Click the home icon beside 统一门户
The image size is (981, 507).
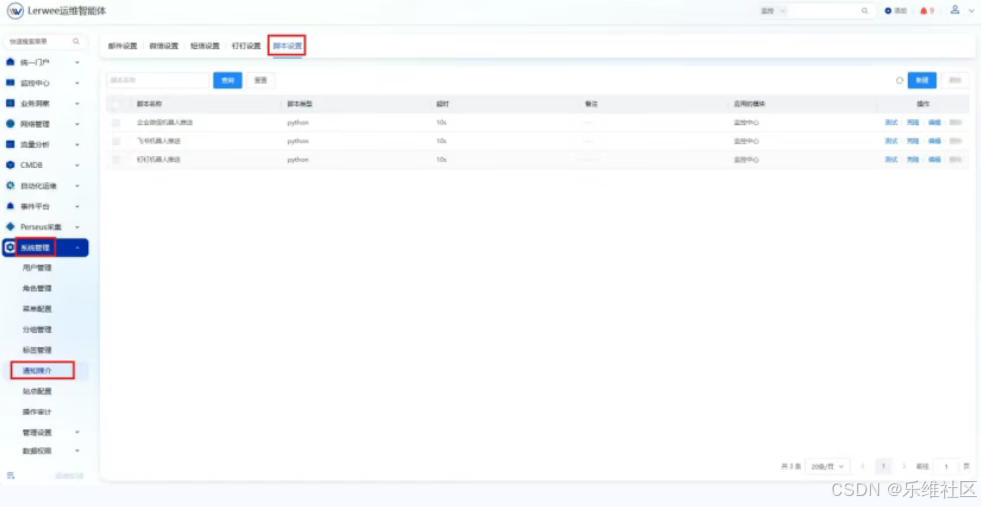(10, 62)
